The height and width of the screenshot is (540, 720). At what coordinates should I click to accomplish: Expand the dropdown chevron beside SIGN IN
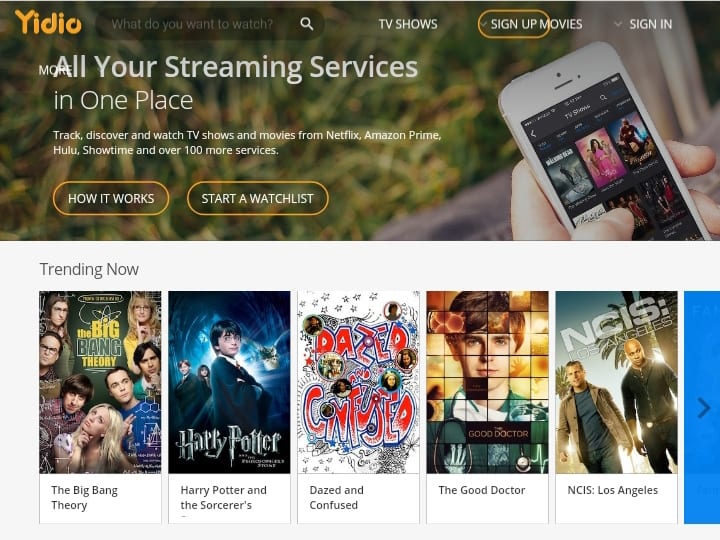[x=618, y=24]
